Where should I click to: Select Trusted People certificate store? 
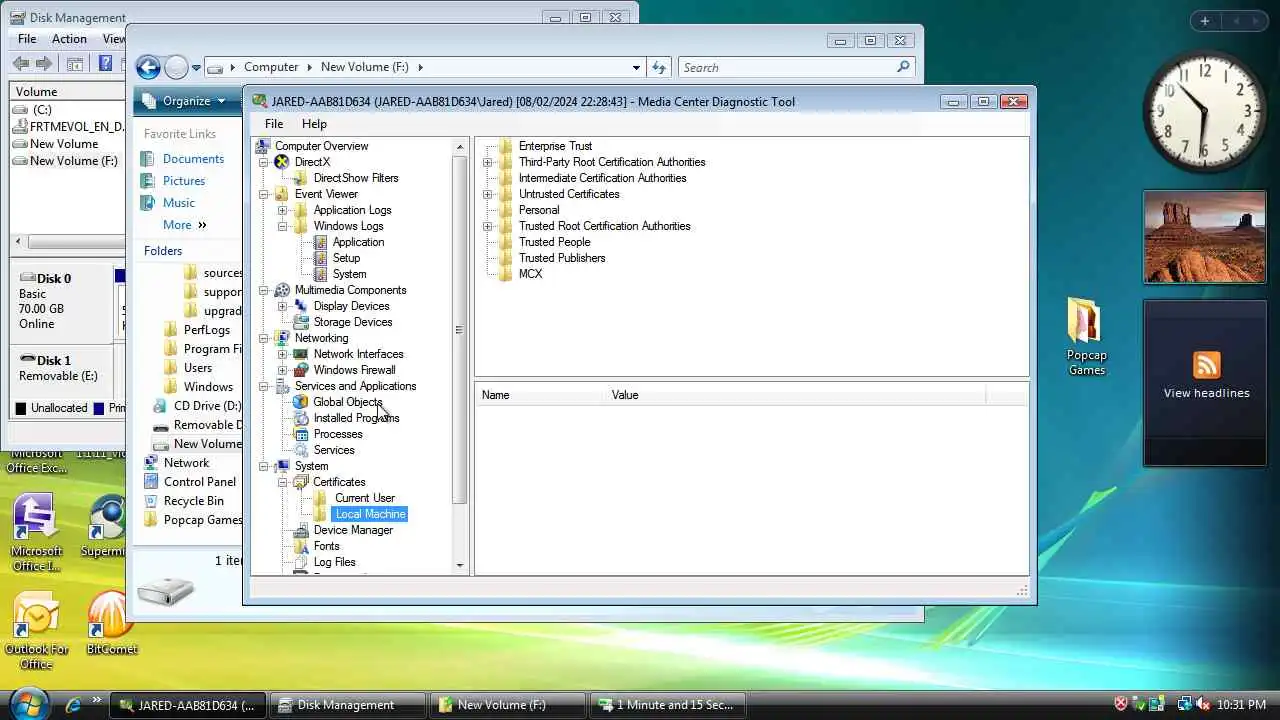pyautogui.click(x=554, y=242)
